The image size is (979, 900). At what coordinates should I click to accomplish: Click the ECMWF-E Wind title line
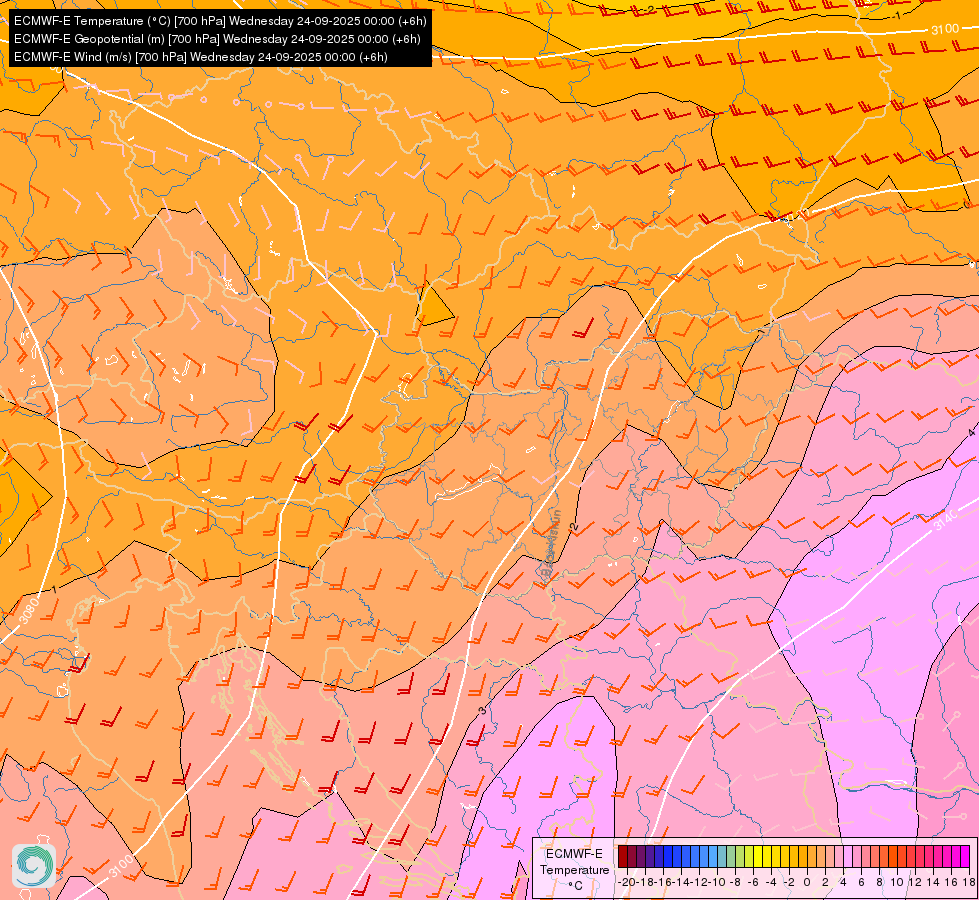tap(200, 57)
